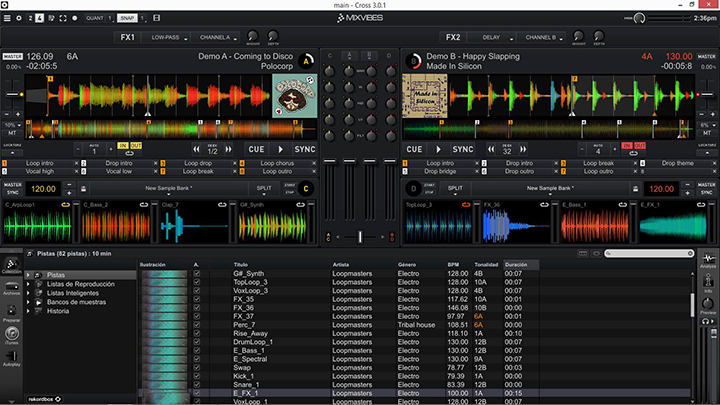Screen dimensions: 720x405
Task: Expand Listas de Reproducción
Action: (28, 284)
